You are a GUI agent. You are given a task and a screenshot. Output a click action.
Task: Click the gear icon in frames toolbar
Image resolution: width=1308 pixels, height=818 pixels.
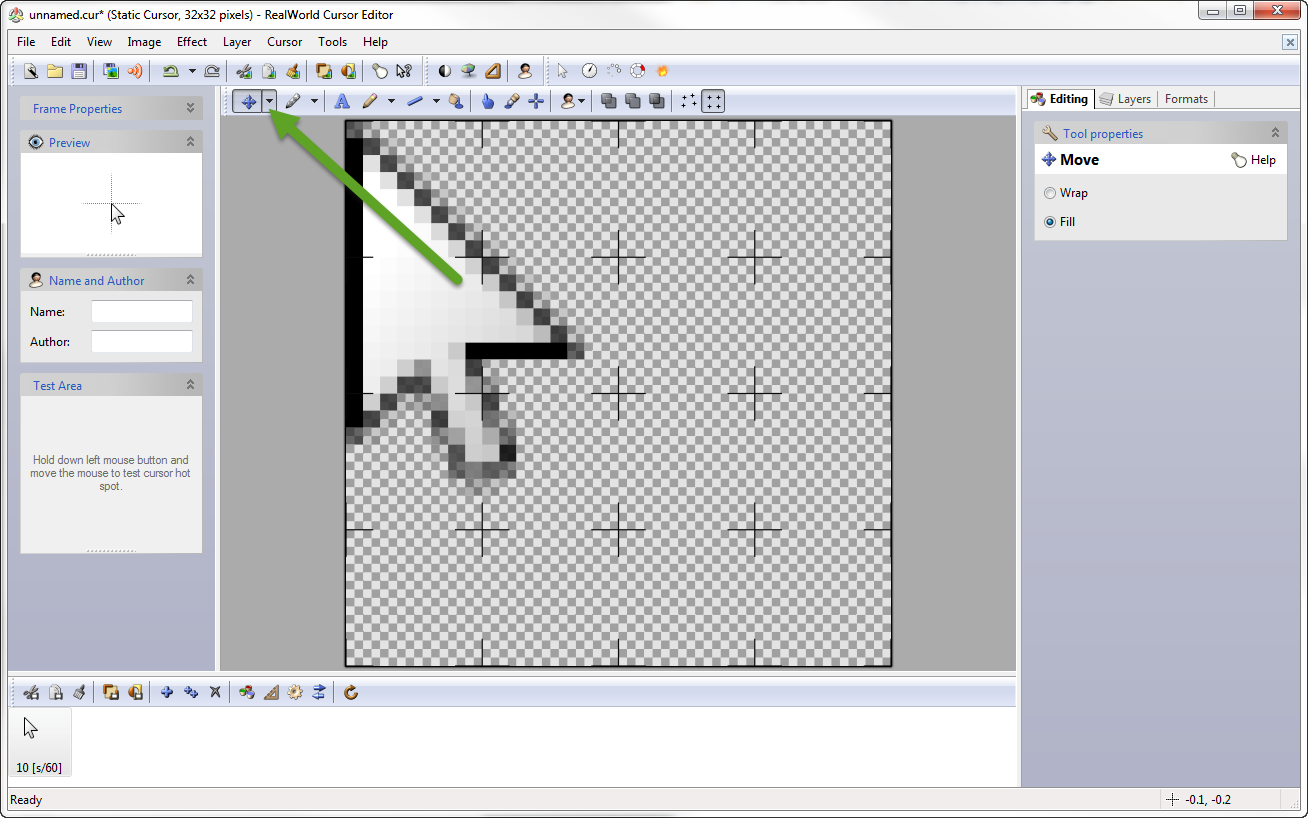point(295,692)
